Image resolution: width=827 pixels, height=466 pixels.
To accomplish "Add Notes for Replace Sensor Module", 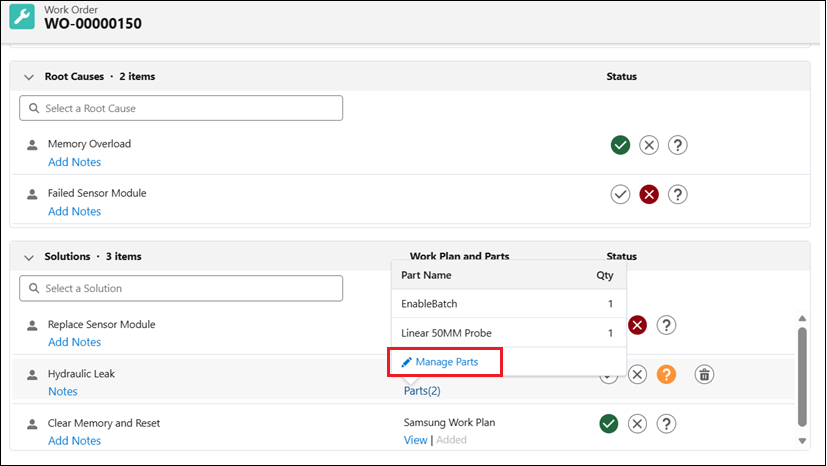I will (x=74, y=342).
